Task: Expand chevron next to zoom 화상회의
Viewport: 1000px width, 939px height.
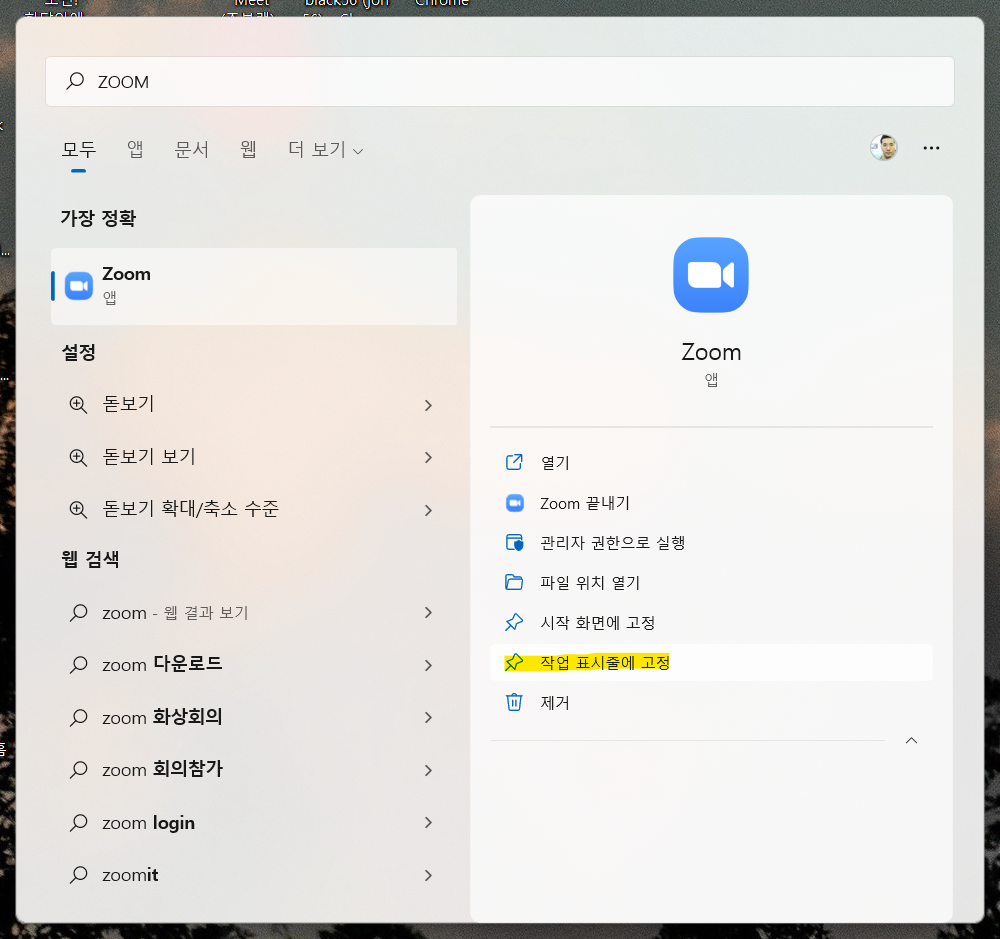Action: coord(429,718)
